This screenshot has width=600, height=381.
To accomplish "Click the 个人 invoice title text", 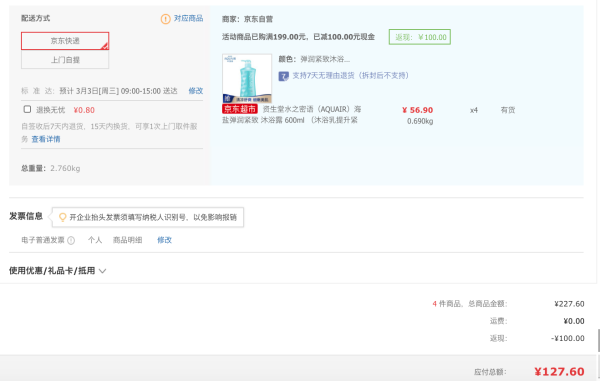I will point(95,240).
